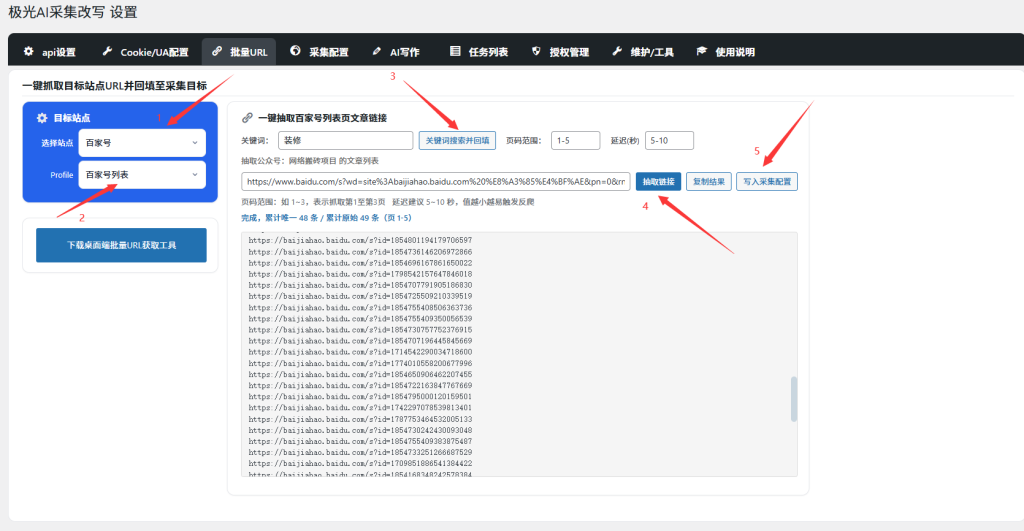Click the Baidu search URL input field
The image size is (1024, 531).
pyautogui.click(x=436, y=182)
